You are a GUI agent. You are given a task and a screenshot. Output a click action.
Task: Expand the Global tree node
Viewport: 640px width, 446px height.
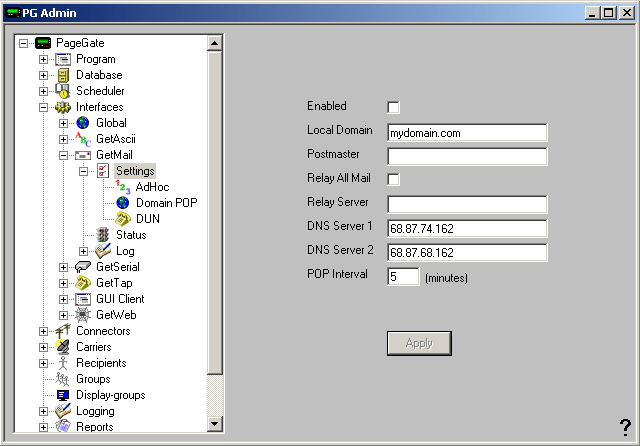coord(63,123)
